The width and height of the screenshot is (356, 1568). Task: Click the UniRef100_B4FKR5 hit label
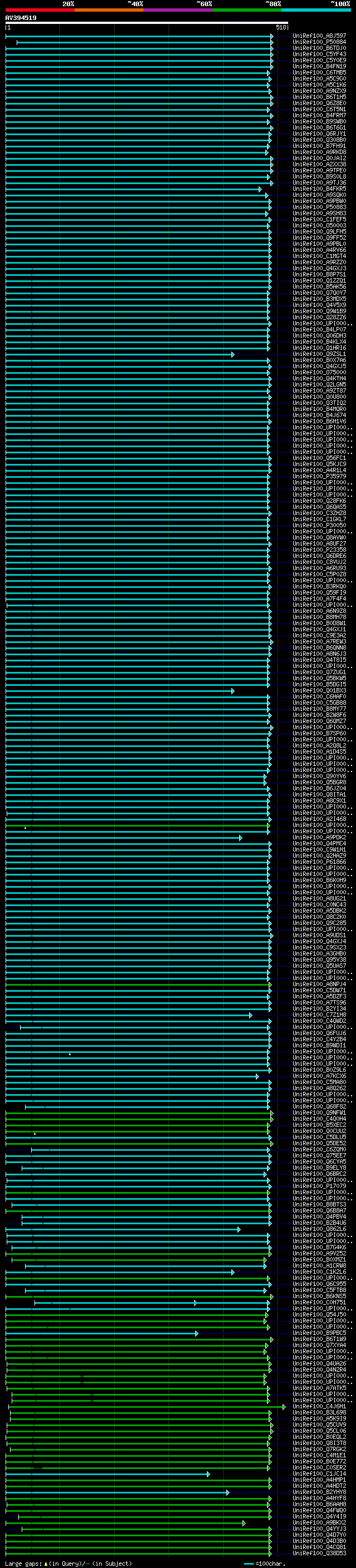coord(319,189)
